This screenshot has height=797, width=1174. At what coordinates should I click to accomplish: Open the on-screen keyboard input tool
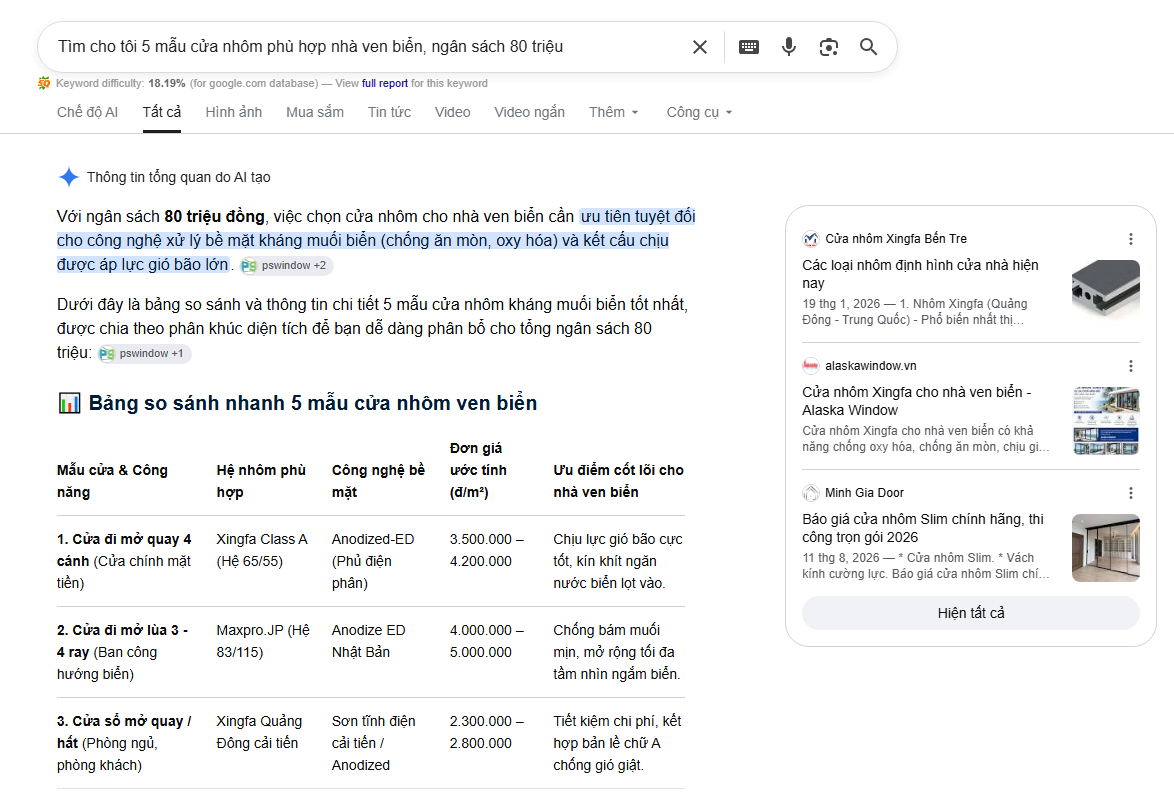749,47
